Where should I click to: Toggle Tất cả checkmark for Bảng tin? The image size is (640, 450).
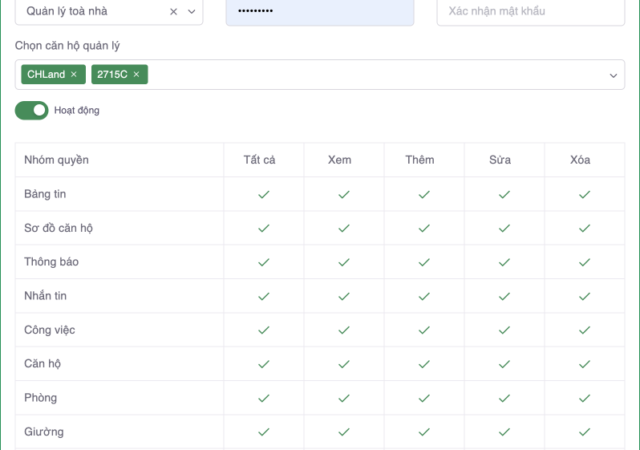(x=264, y=195)
